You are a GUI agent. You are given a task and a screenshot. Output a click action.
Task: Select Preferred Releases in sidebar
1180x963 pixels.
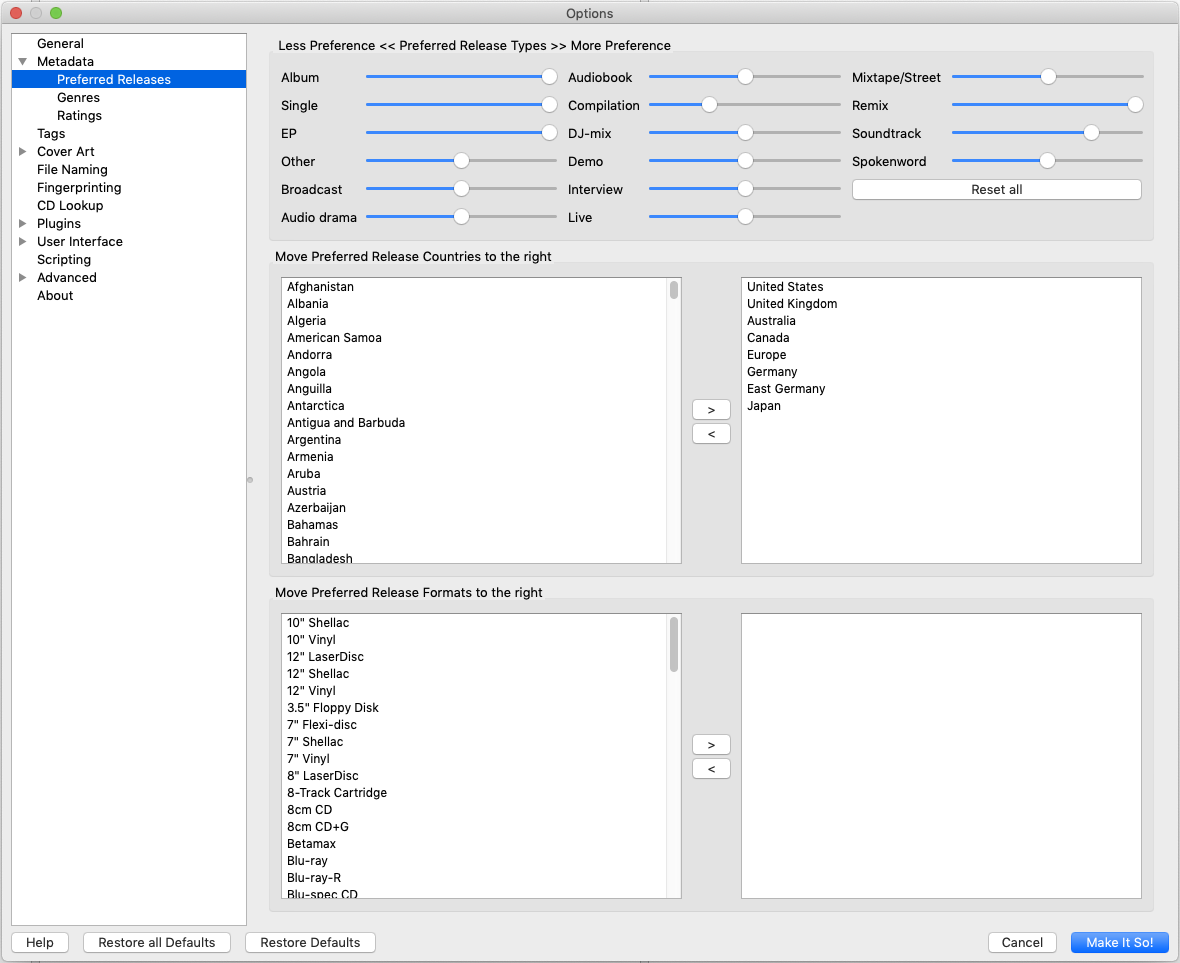pos(129,80)
